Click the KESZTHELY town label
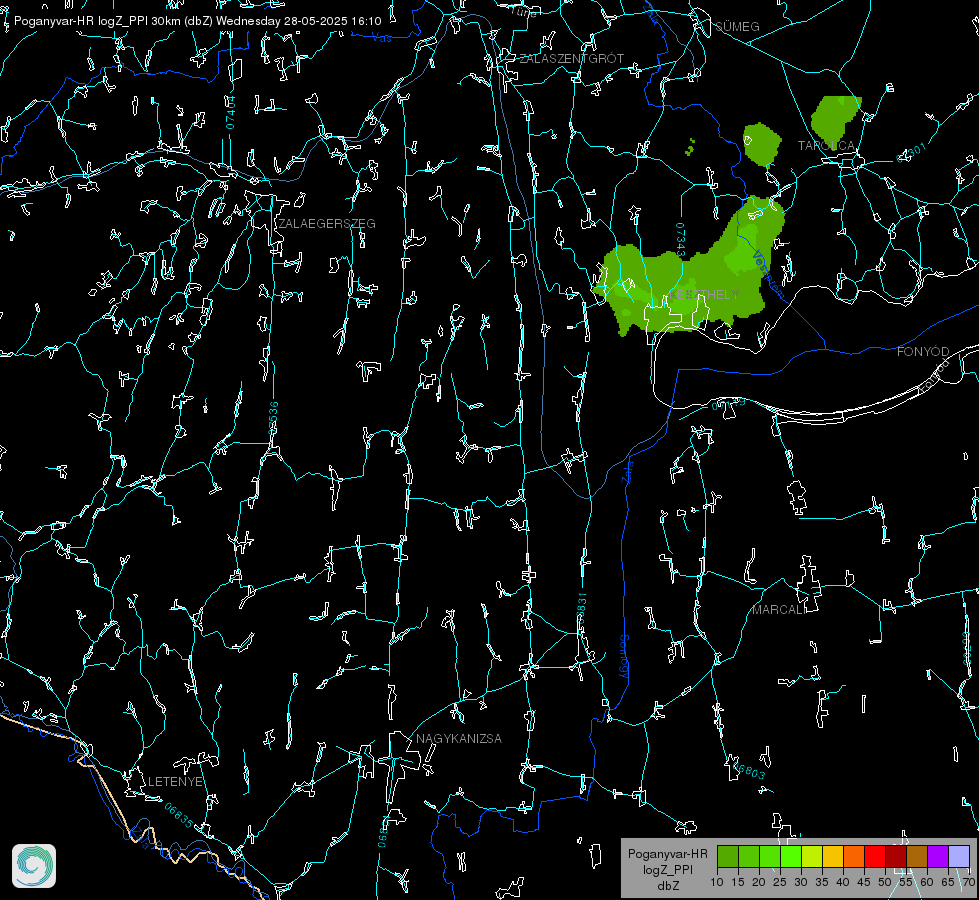The width and height of the screenshot is (979, 900). (x=704, y=294)
